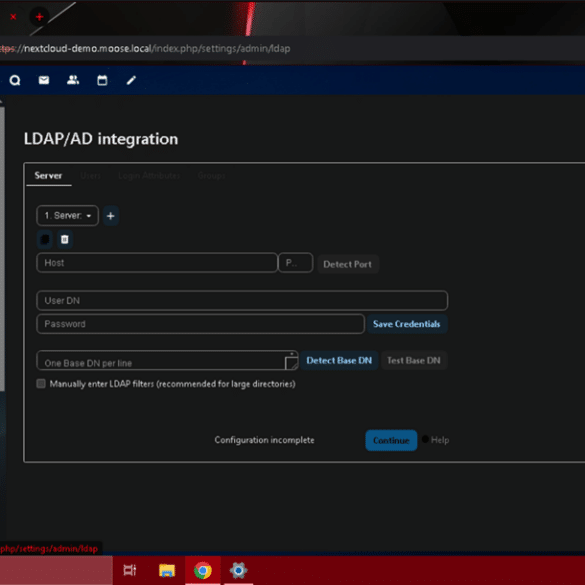Focus the User DN input field
Viewport: 585px width, 585px height.
(242, 300)
